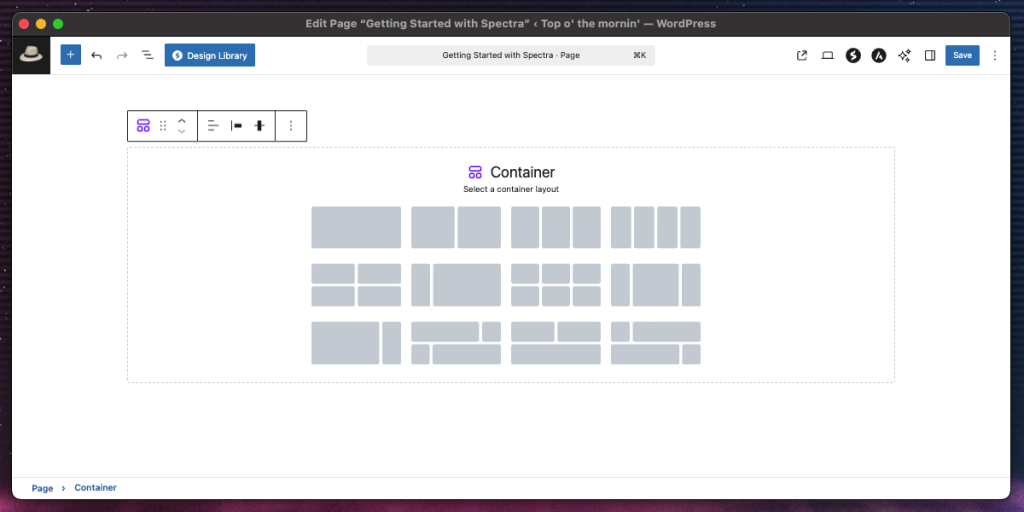The width and height of the screenshot is (1024, 512).
Task: Open the Astra settings icon
Action: [878, 56]
